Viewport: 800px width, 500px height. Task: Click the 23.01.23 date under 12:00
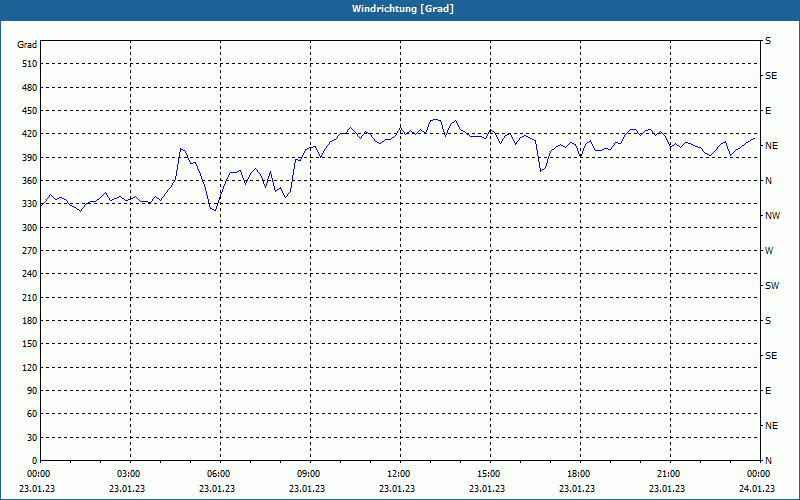click(x=397, y=489)
